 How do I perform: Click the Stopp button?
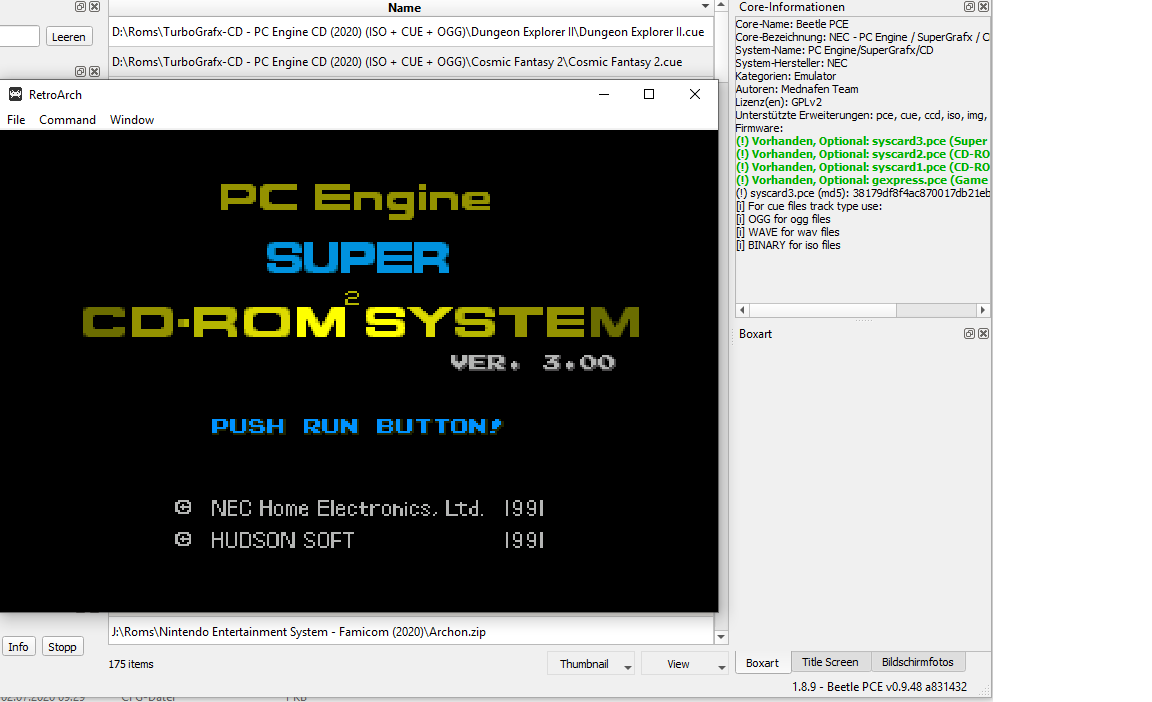[62, 646]
